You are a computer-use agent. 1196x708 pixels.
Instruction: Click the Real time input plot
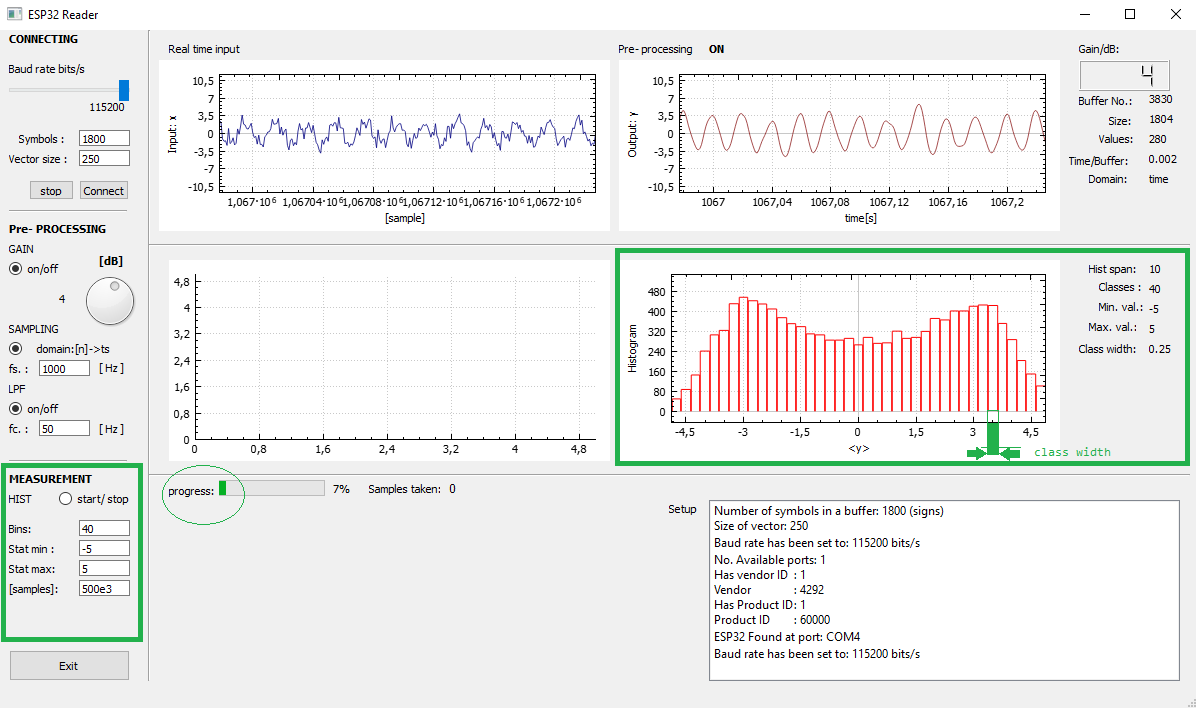[x=384, y=146]
